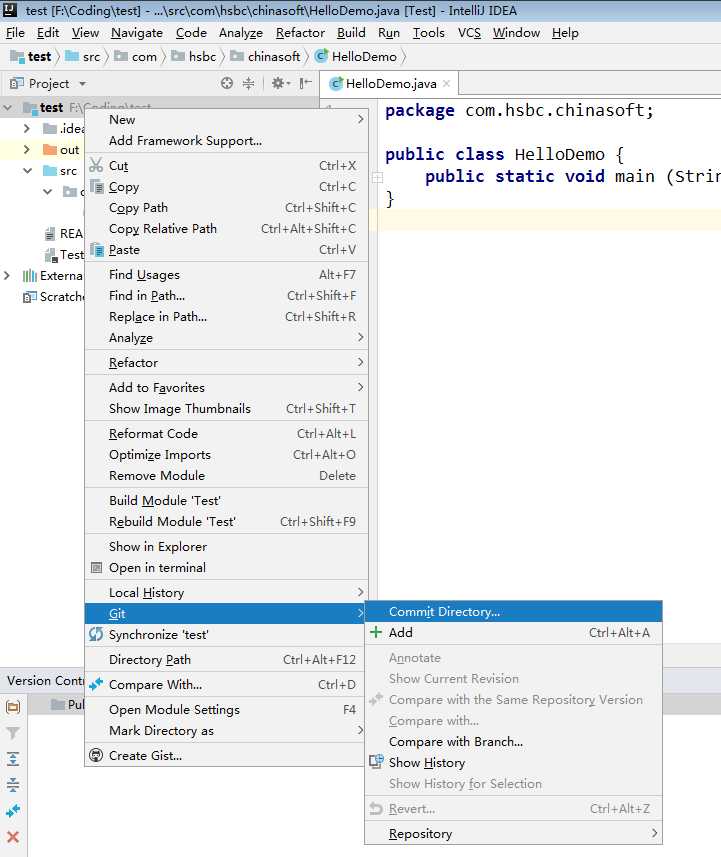Click the Open in terminal icon

(96, 567)
